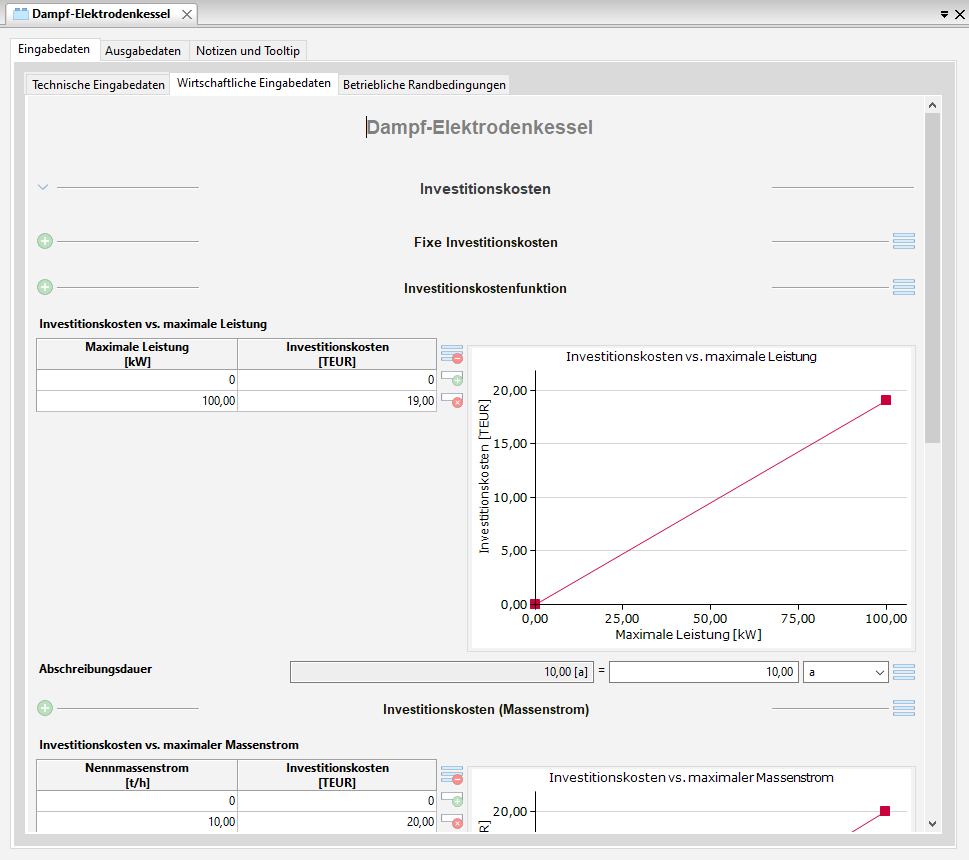Click the Dampf-Elektrodenkessel page title text
The height and width of the screenshot is (860, 969).
pyautogui.click(x=480, y=127)
